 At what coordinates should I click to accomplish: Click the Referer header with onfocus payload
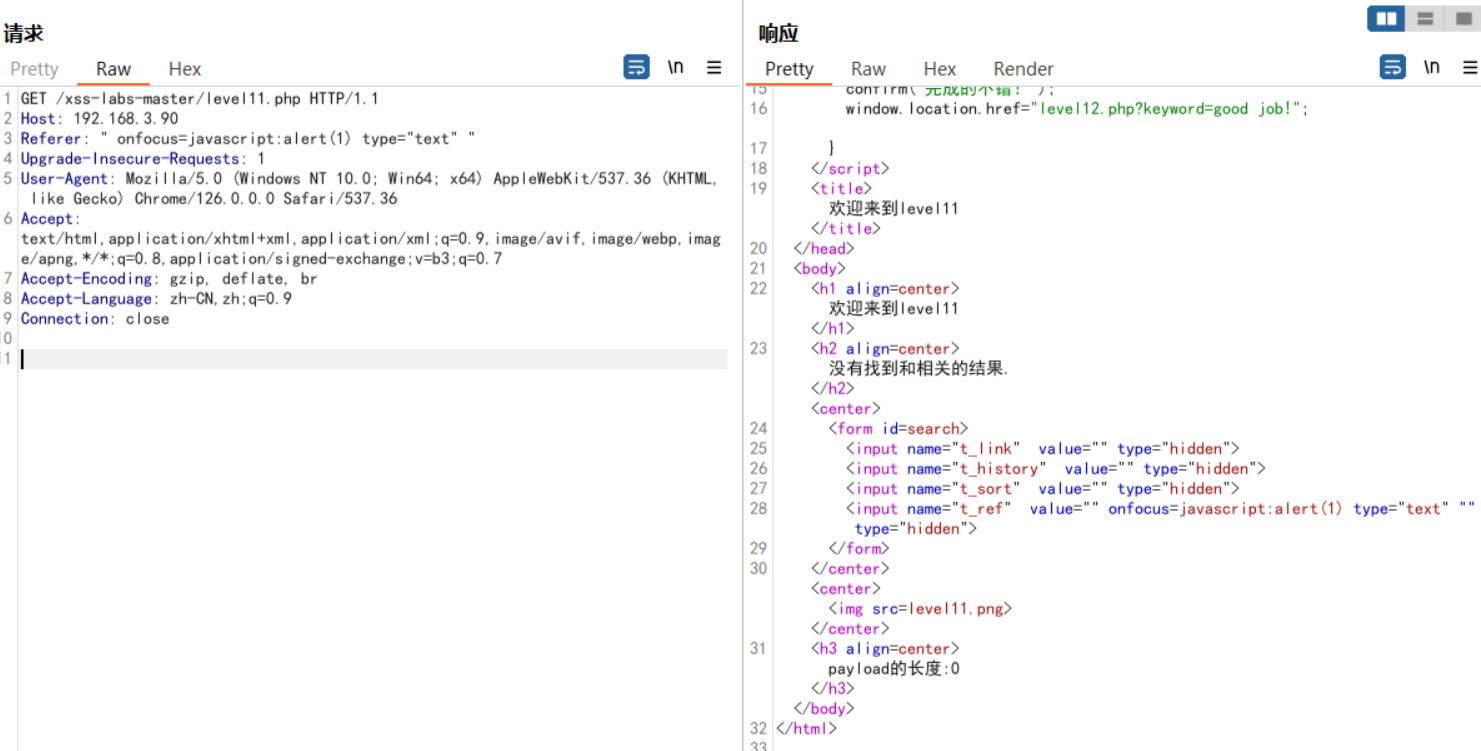point(248,139)
